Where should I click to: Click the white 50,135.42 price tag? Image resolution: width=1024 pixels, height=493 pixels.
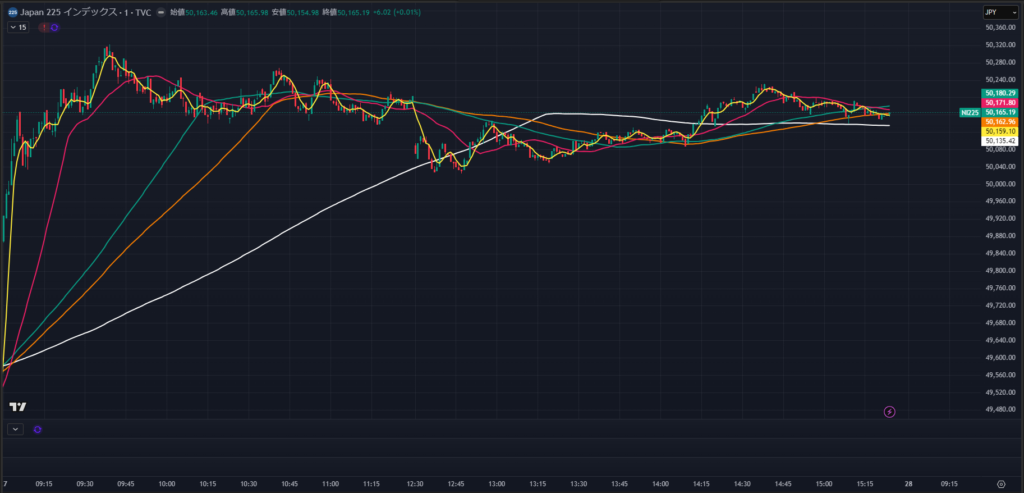pyautogui.click(x=1001, y=141)
